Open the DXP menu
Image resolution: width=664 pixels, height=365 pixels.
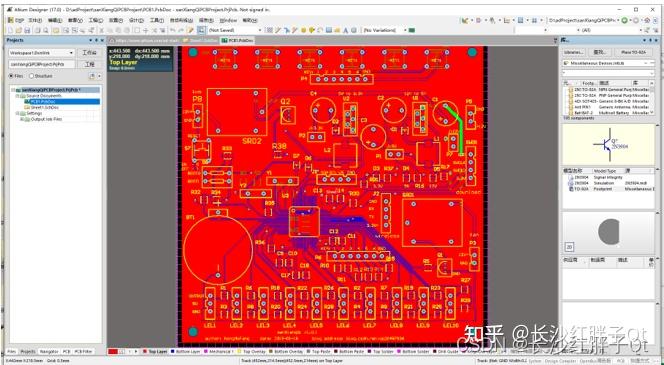17,20
